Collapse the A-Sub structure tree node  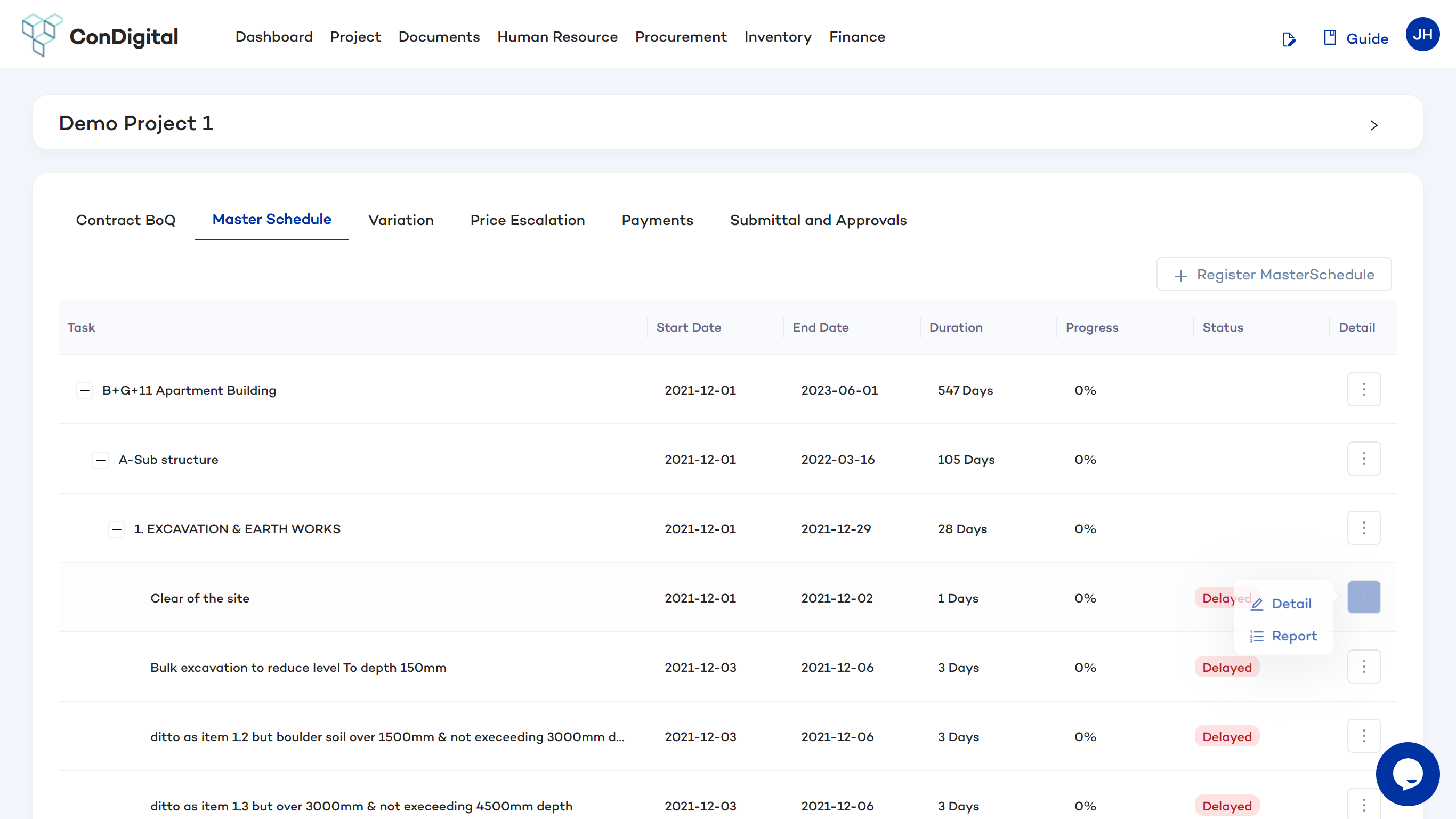pos(101,460)
